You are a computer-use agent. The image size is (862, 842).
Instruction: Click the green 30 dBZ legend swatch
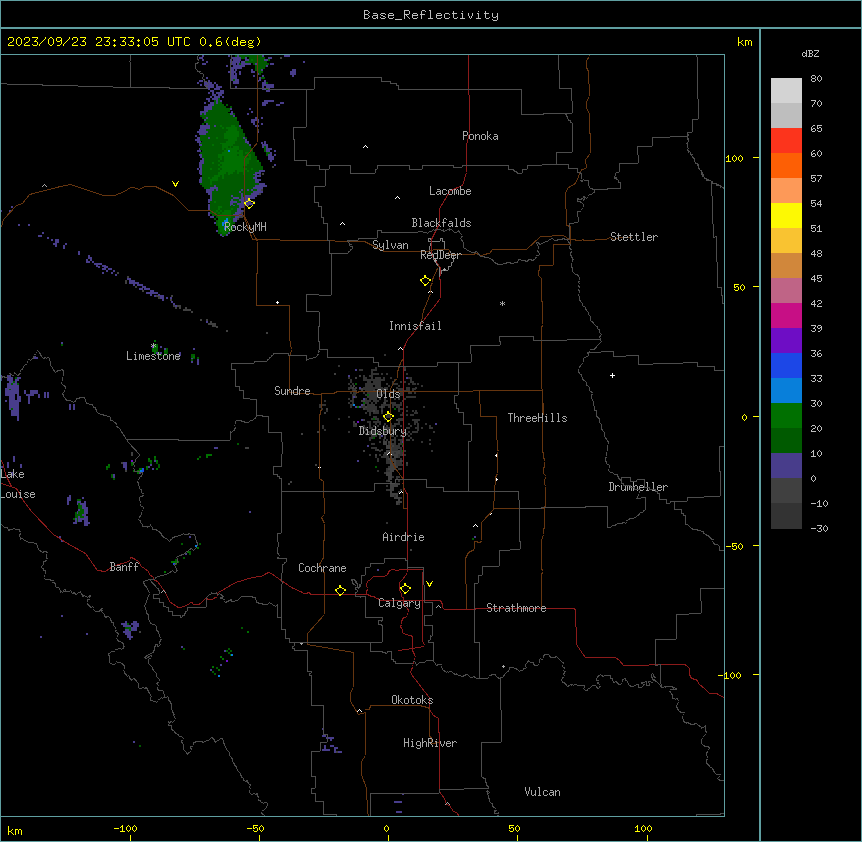tap(786, 416)
